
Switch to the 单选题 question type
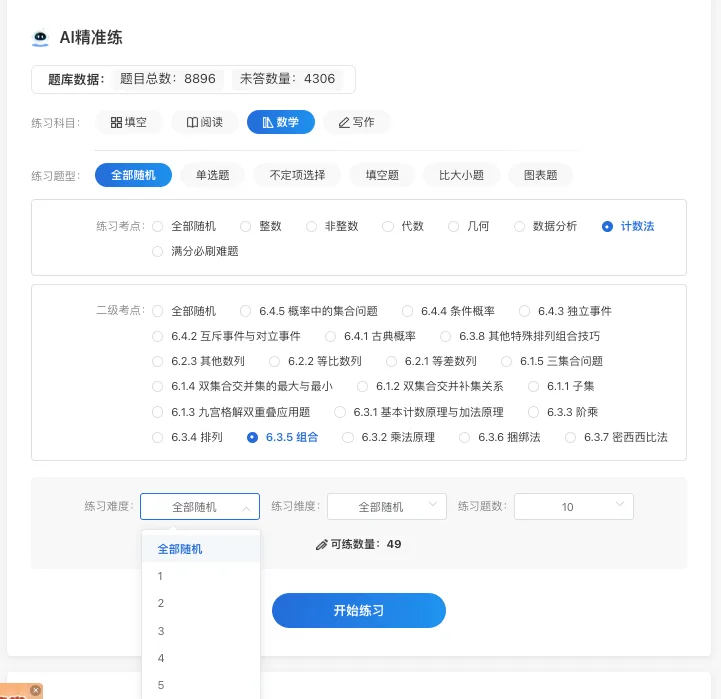pyautogui.click(x=212, y=175)
